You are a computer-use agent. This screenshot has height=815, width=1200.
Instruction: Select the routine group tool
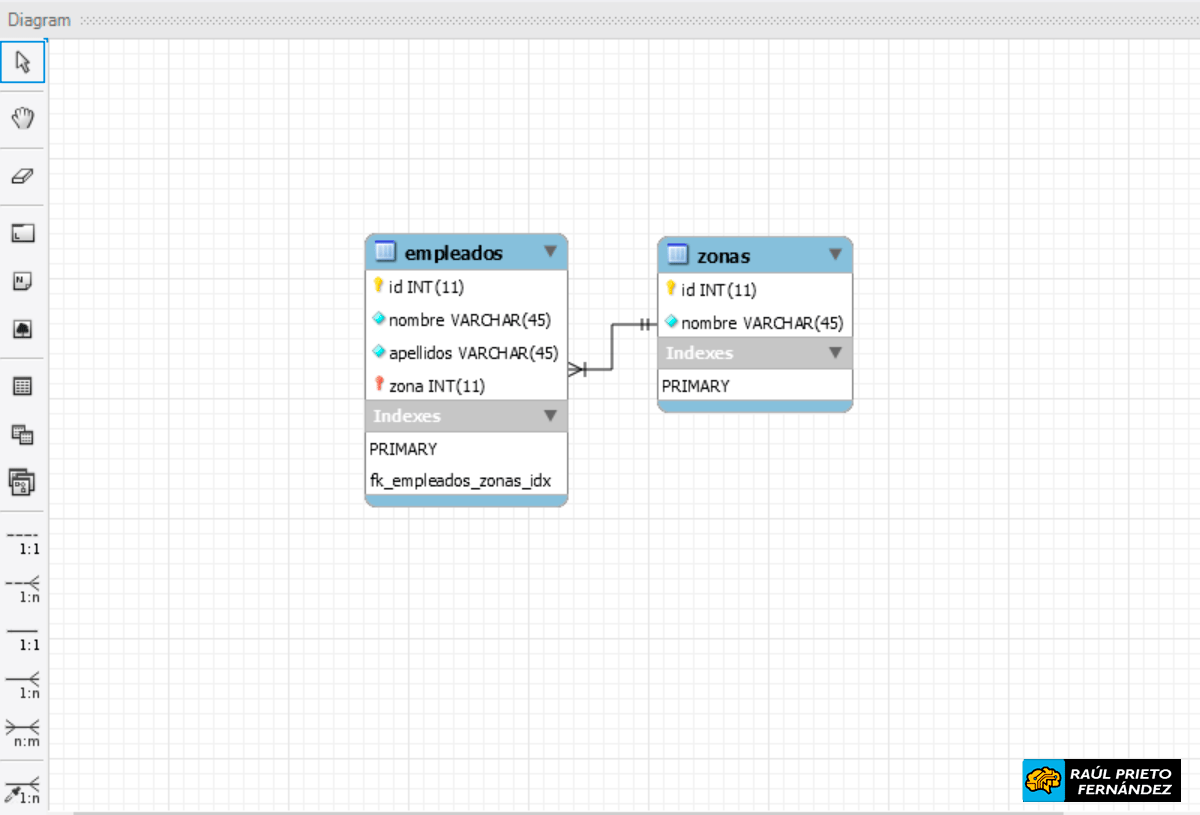tap(23, 482)
